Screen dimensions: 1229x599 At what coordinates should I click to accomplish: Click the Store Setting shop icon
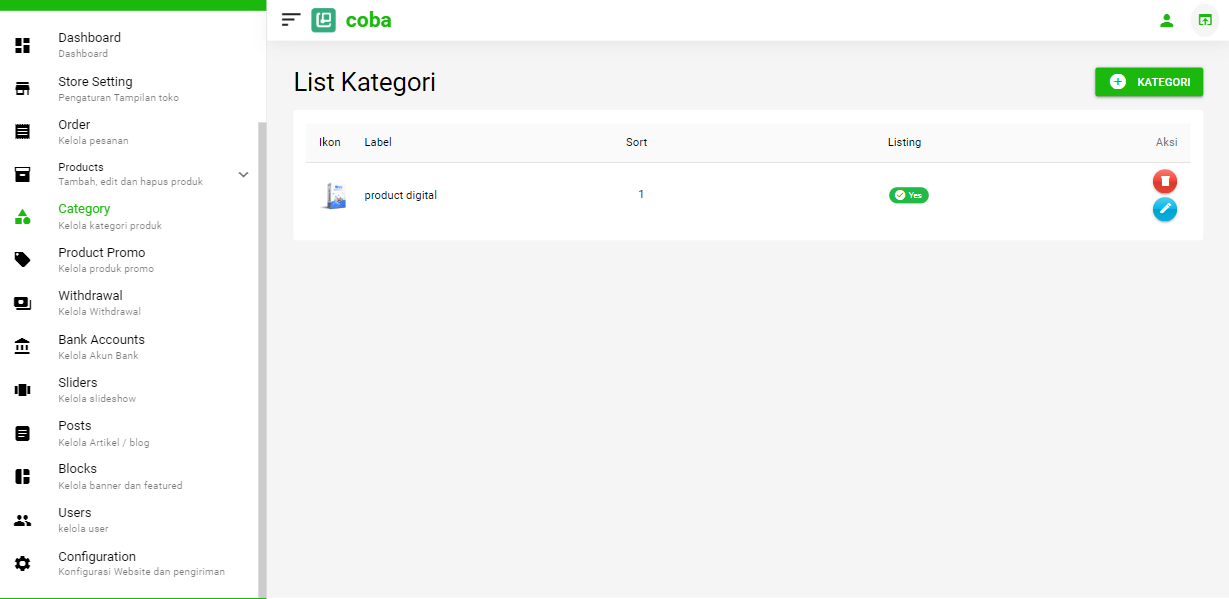[22, 89]
